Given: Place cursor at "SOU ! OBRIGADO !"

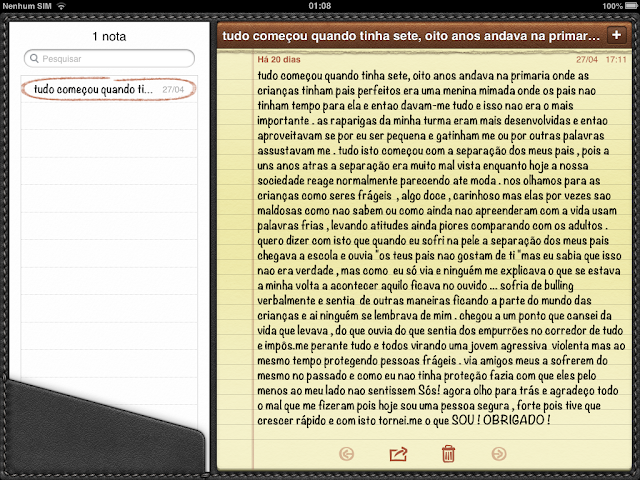Looking at the screenshot, I should [x=501, y=420].
